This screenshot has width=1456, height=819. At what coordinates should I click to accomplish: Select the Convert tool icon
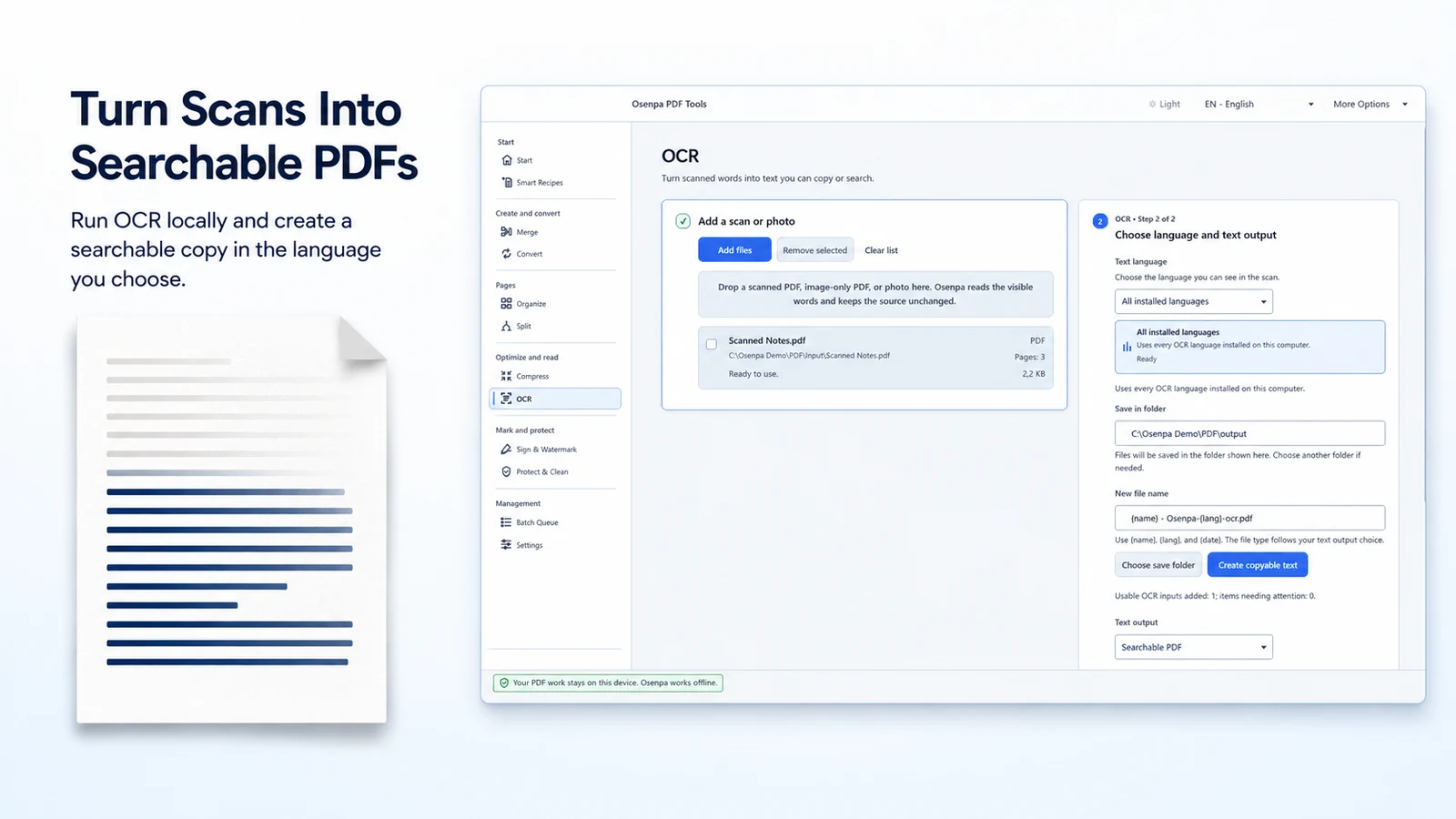506,254
